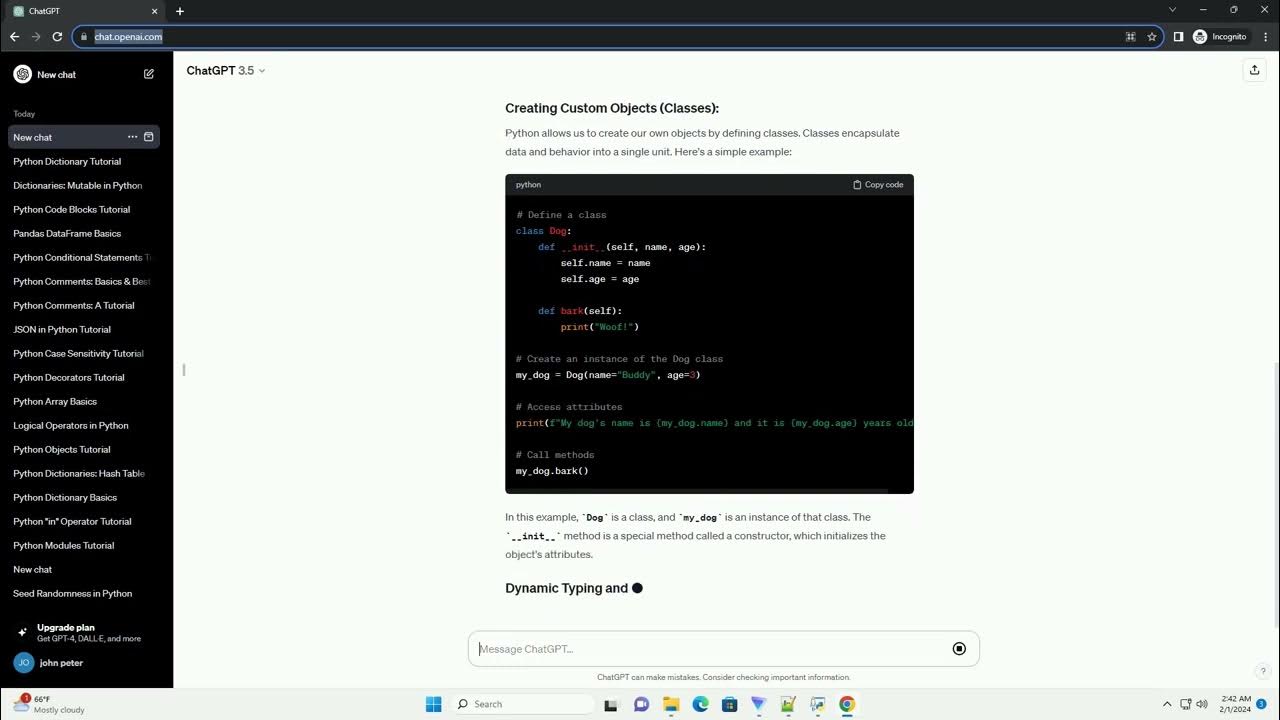The image size is (1280, 720).
Task: Open the help question mark button
Action: point(1263,671)
